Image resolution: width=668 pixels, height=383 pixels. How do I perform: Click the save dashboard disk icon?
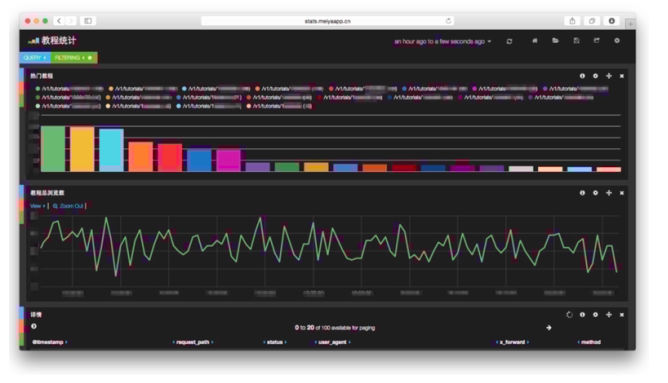[576, 40]
